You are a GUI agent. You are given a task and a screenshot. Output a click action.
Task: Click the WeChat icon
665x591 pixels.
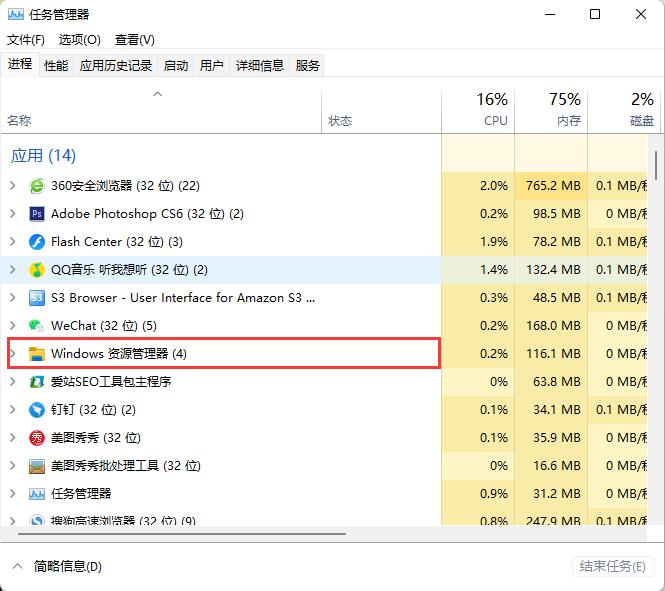(x=37, y=326)
